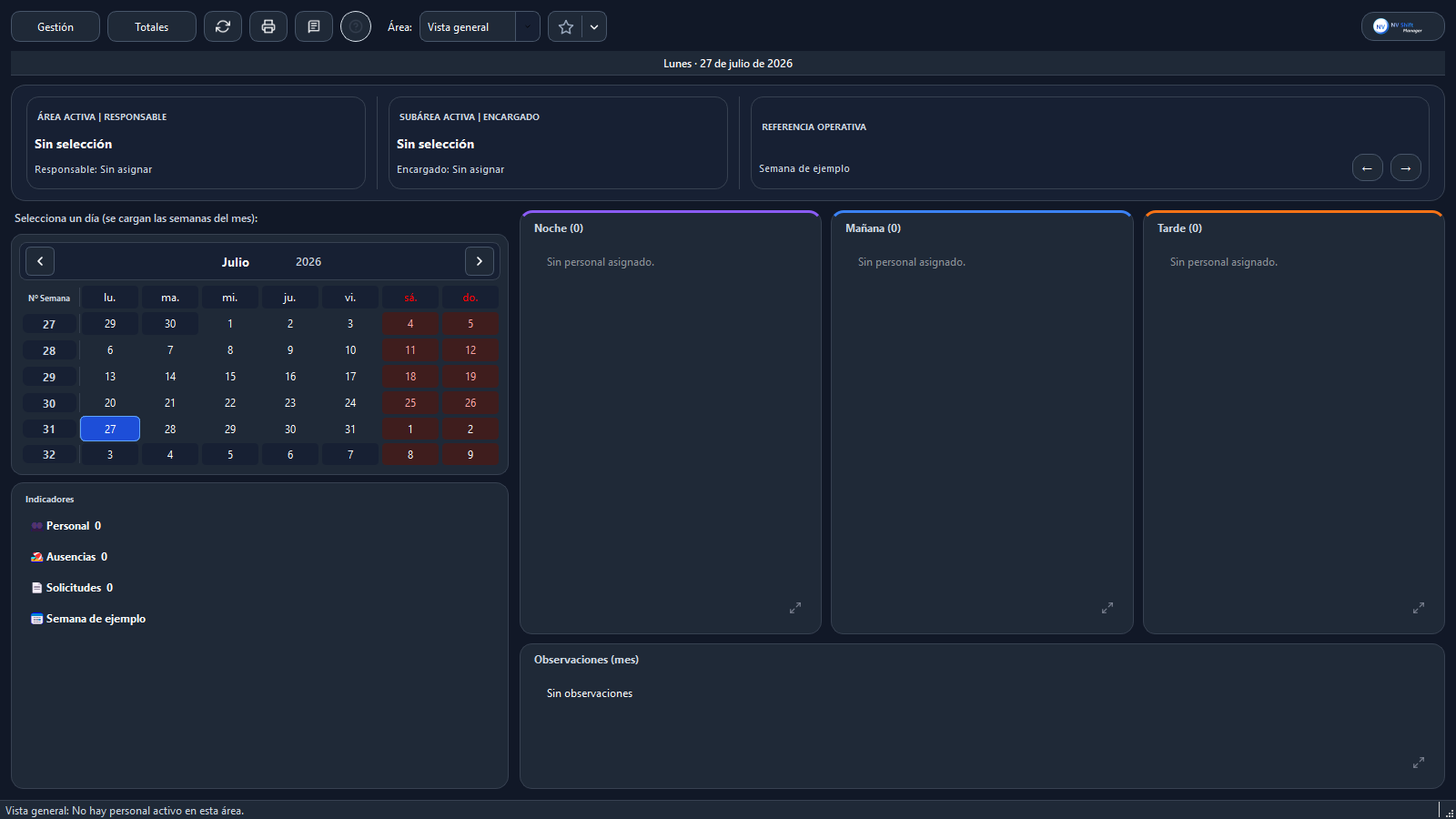Click the Tarde (0) panel title
Screen dimensions: 1456x819
1179,228
